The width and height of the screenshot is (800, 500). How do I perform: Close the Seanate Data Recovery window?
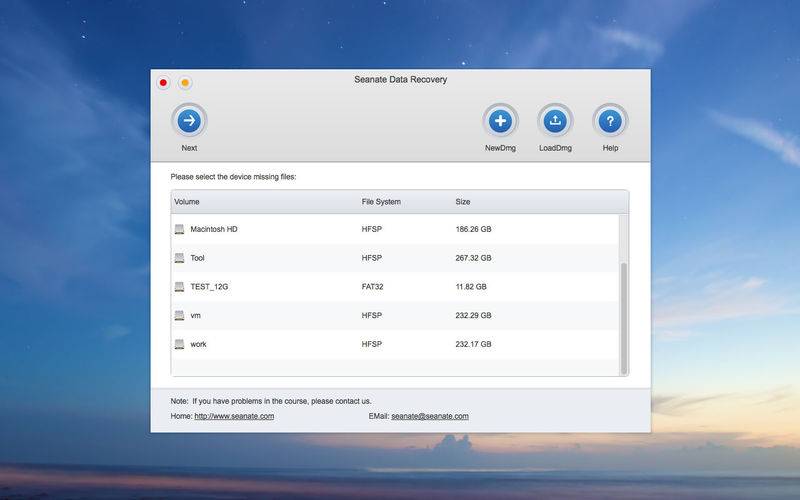click(163, 83)
